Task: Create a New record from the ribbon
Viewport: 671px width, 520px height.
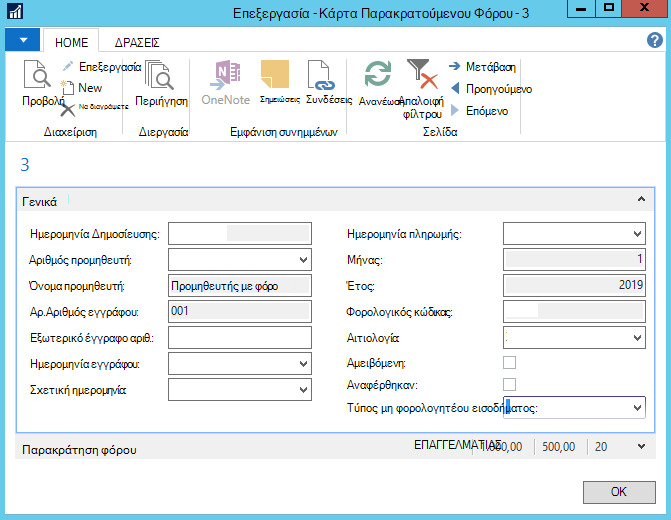Action: [81, 88]
